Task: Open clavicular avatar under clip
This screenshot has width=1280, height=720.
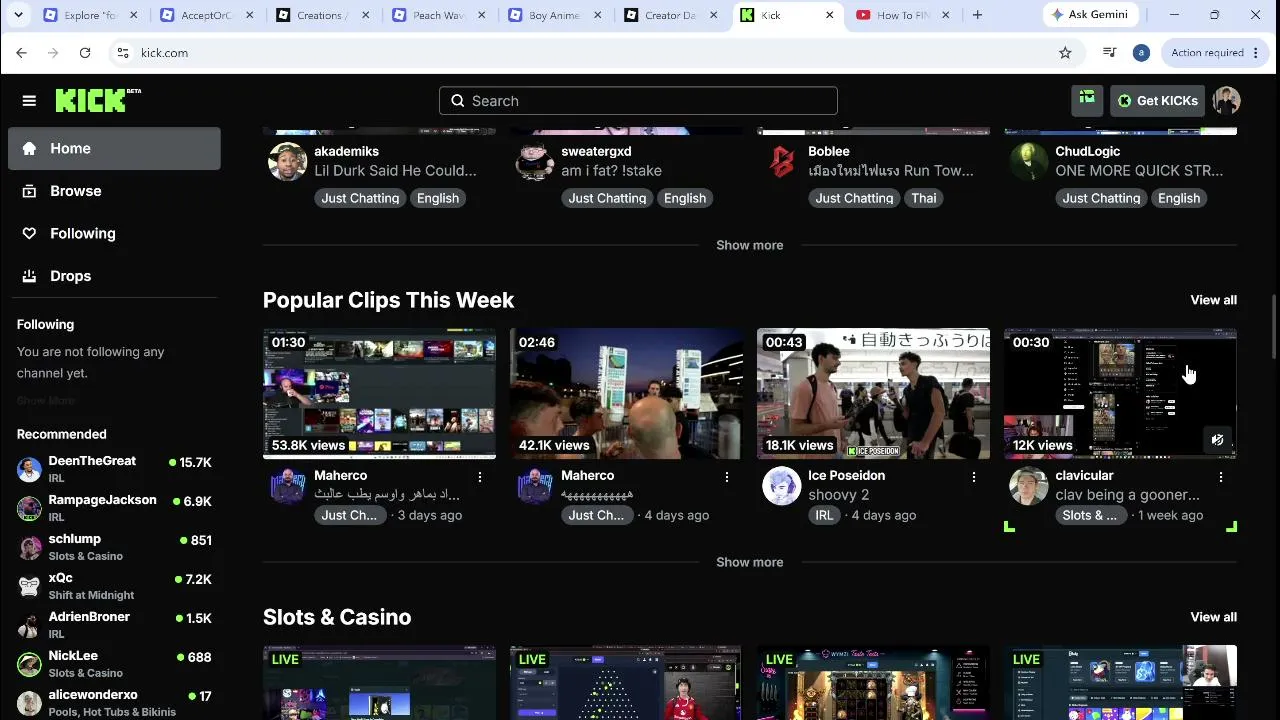Action: click(x=1028, y=486)
